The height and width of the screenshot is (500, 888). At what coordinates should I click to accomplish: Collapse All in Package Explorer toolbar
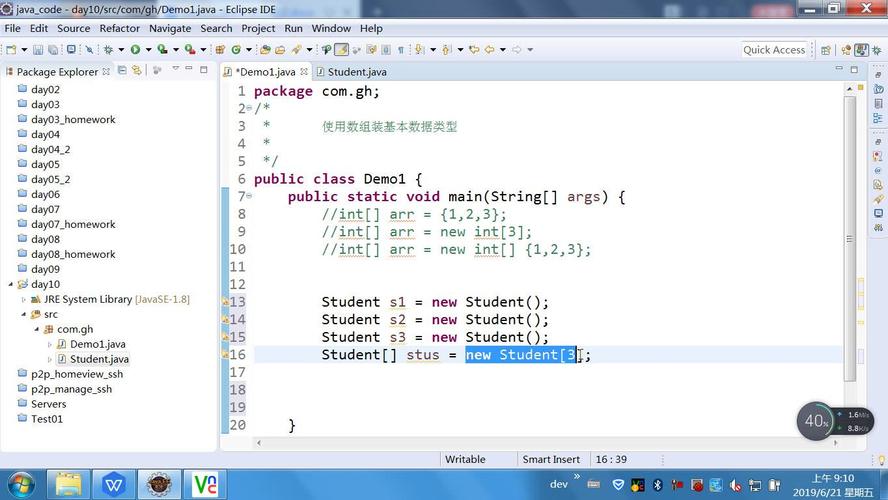click(122, 70)
